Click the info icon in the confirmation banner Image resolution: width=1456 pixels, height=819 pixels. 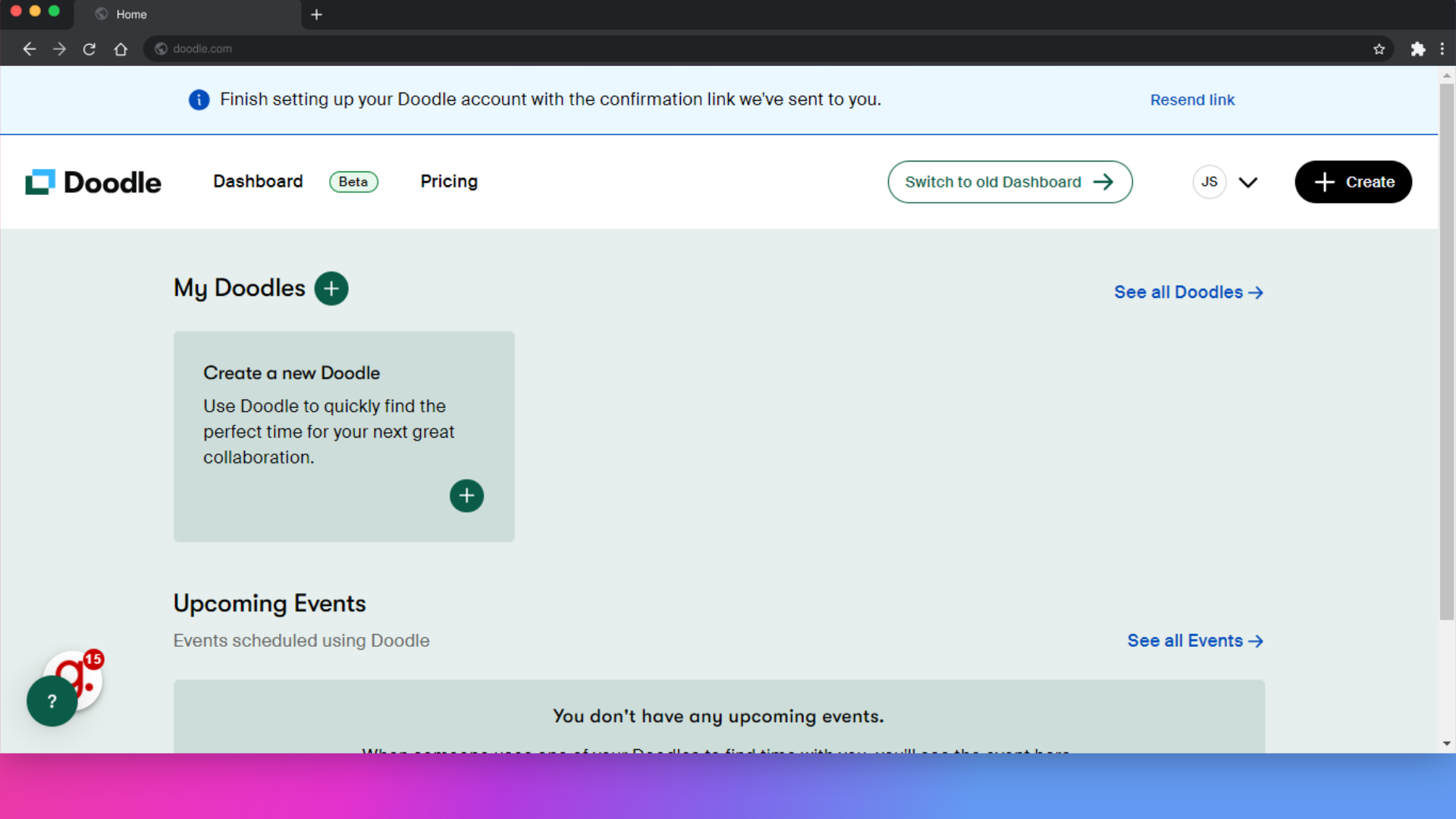(199, 99)
